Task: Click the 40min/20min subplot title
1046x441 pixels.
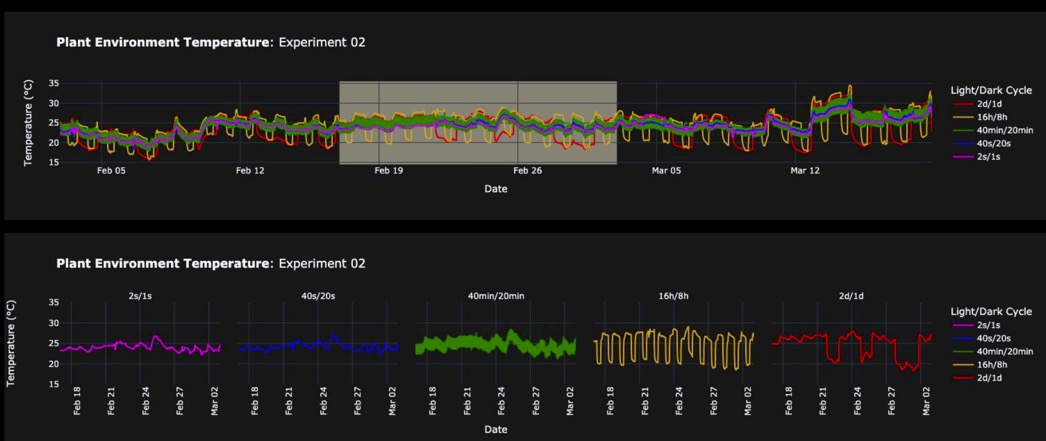Action: point(498,294)
